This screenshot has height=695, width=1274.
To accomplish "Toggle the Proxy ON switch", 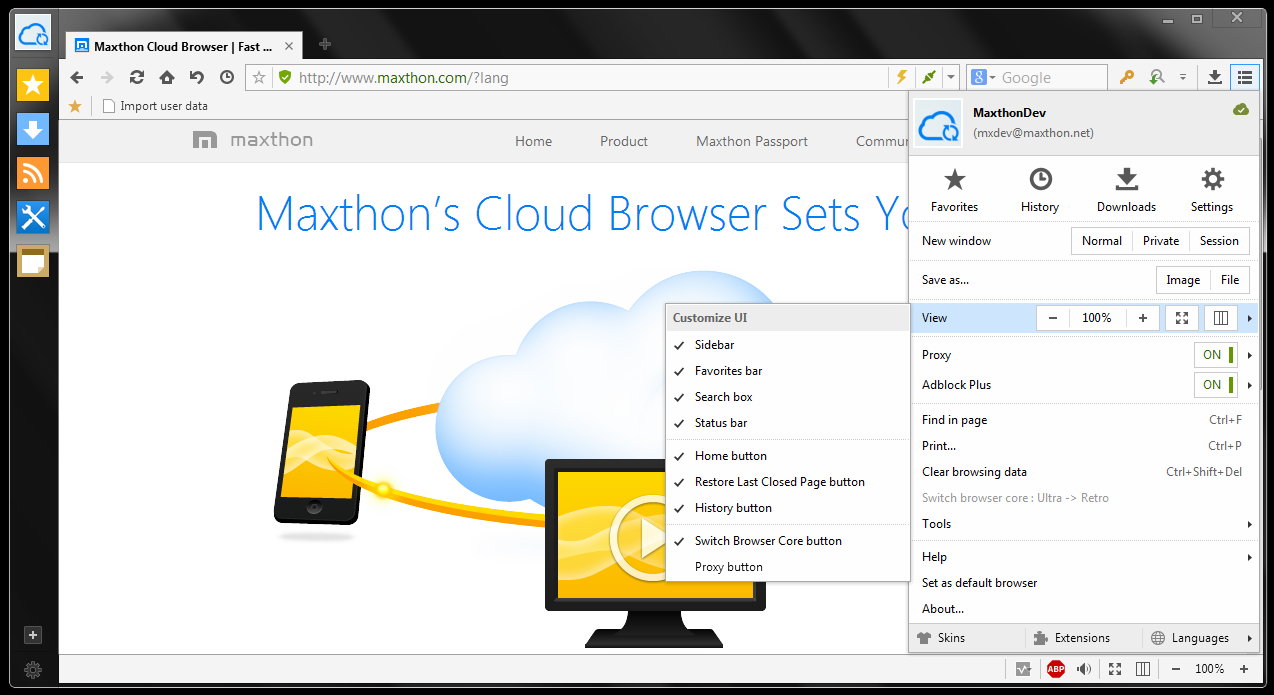I will pos(1215,355).
